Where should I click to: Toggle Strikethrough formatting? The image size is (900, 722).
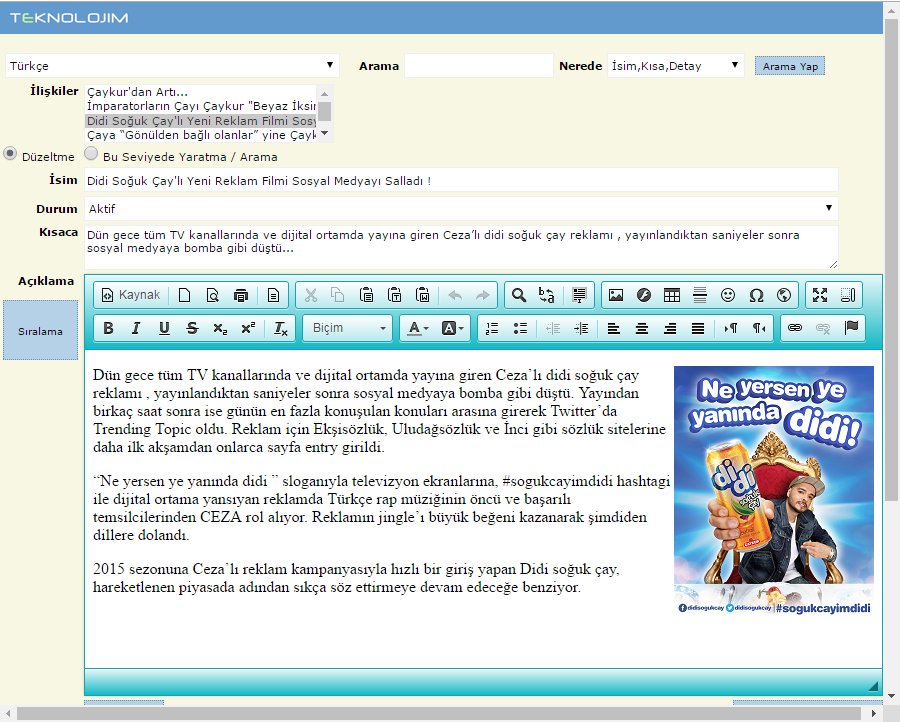pos(192,328)
